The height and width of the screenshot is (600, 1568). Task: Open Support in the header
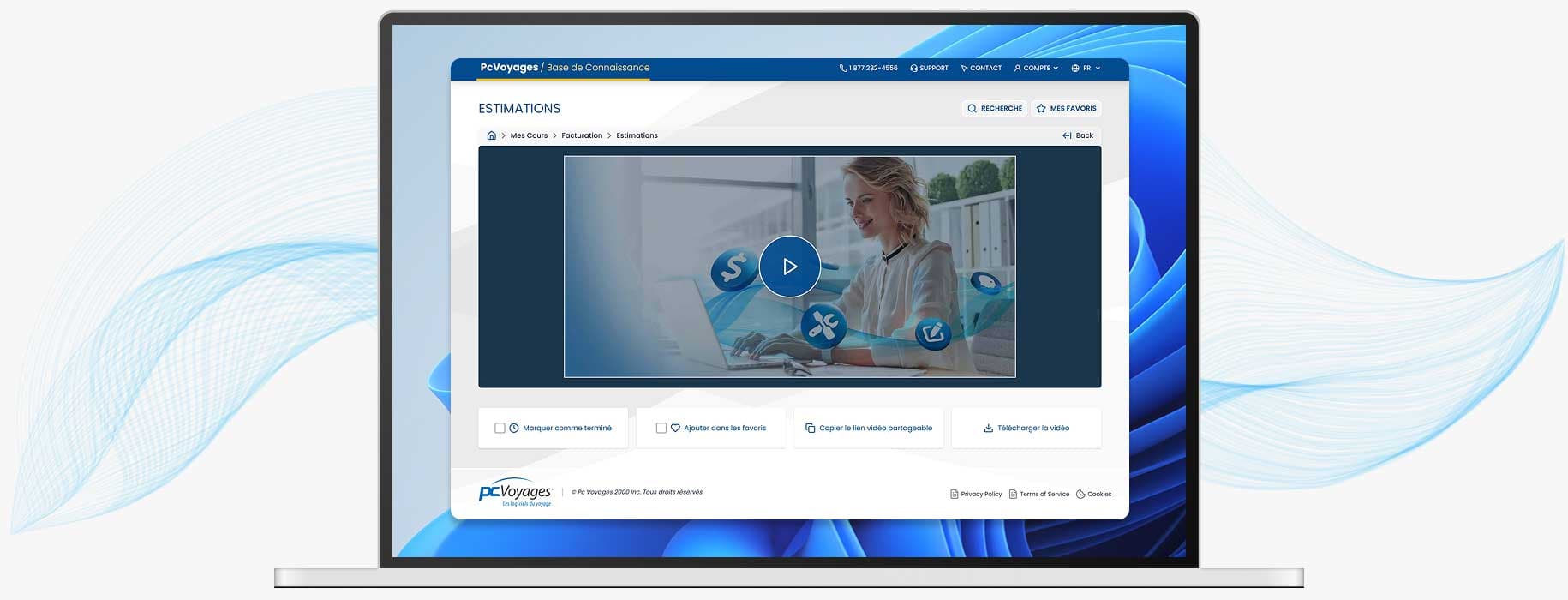pos(929,68)
